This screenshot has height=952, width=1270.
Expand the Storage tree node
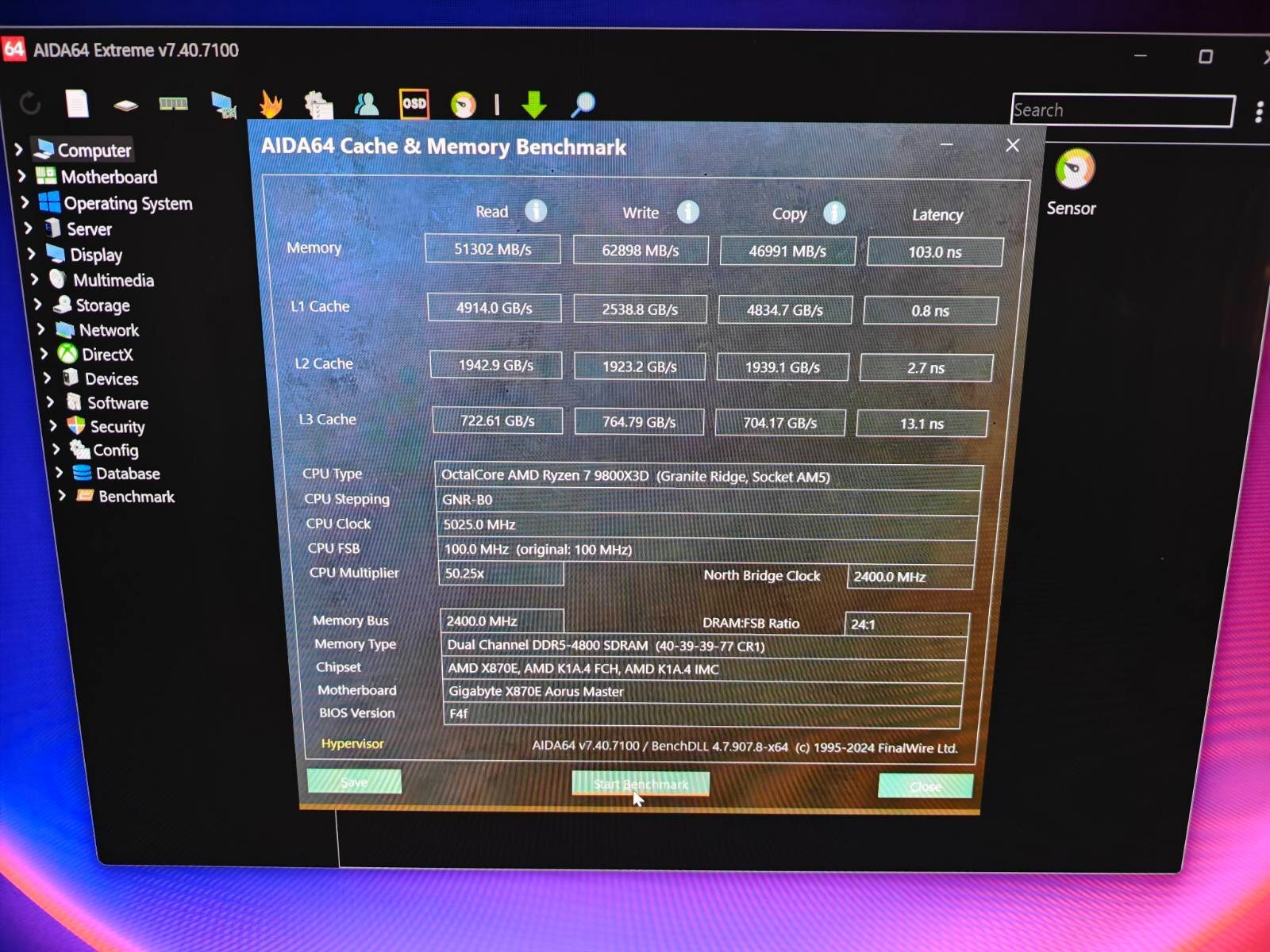click(x=37, y=304)
